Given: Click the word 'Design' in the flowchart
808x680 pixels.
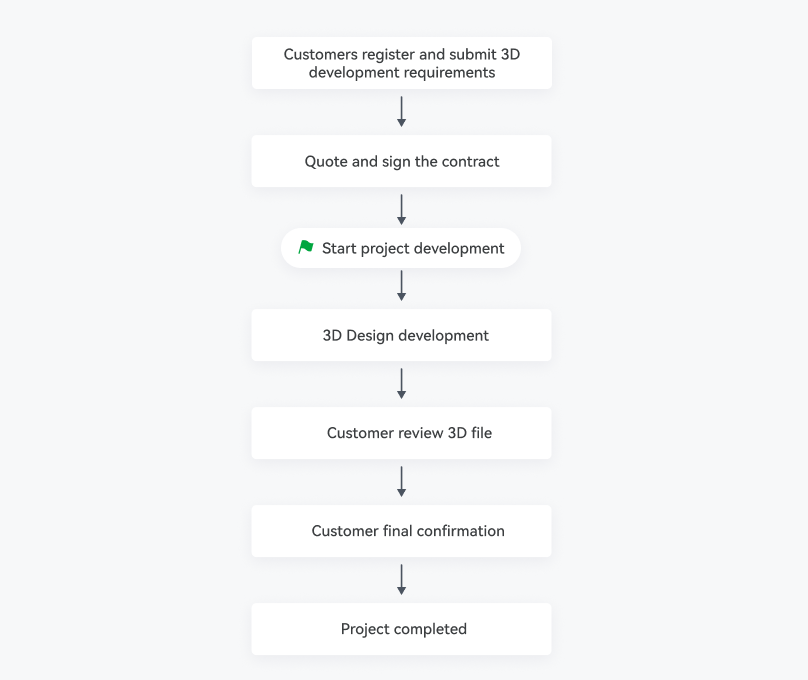Looking at the screenshot, I should (x=372, y=335).
